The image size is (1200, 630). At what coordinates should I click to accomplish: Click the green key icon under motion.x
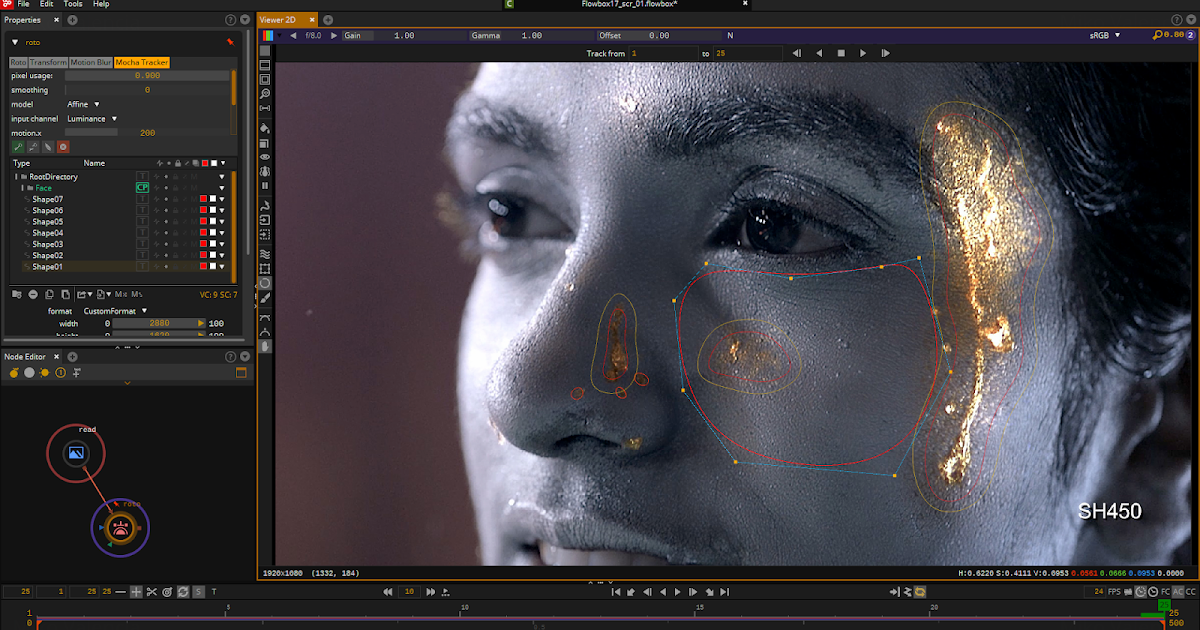(20, 146)
